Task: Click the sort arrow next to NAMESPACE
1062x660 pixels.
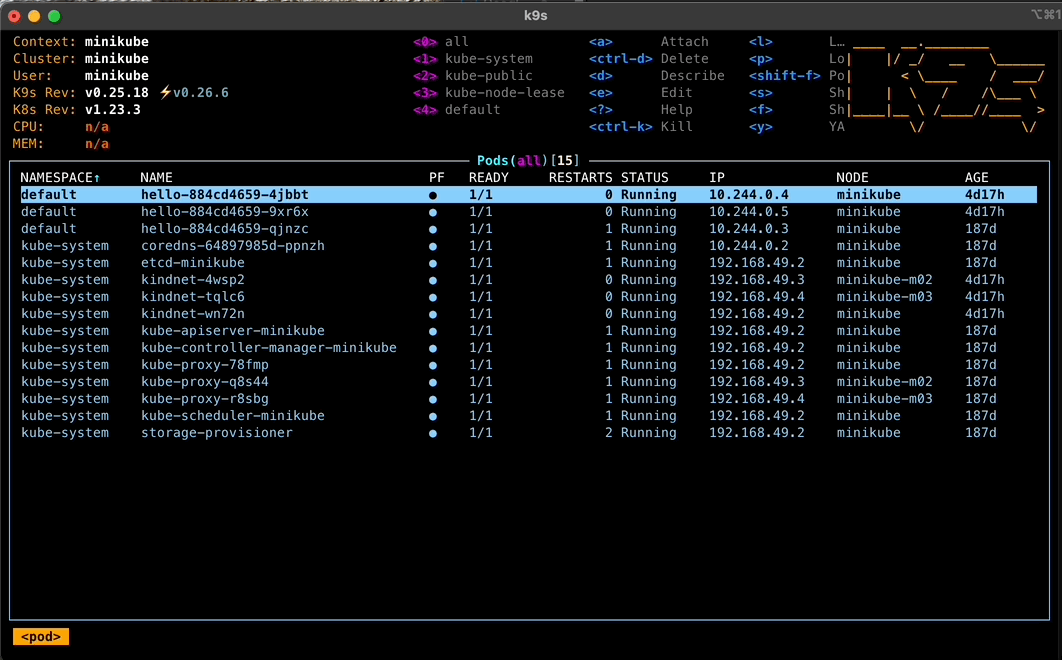Action: point(97,178)
